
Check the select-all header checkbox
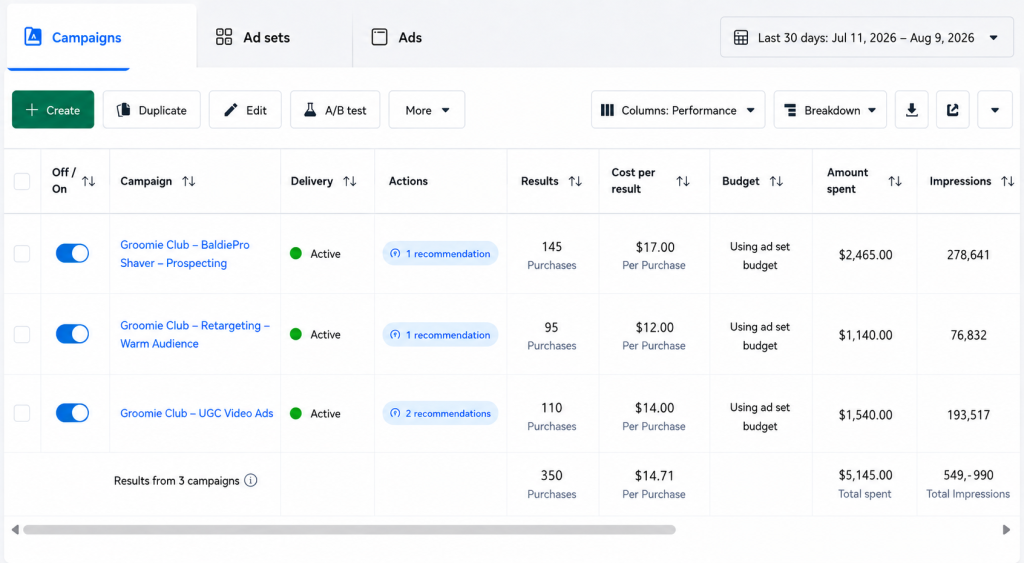click(22, 181)
